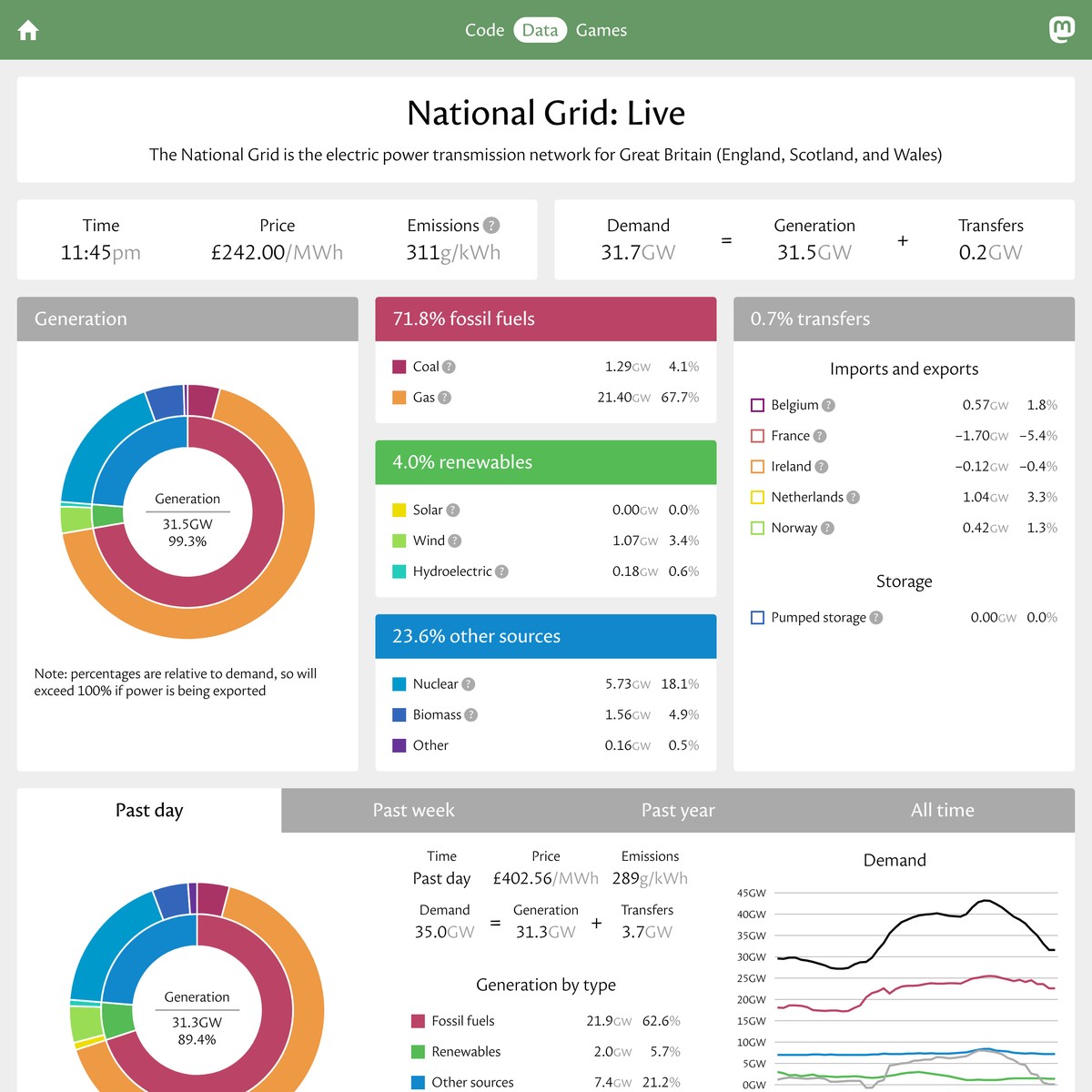1092x1092 pixels.
Task: Click the Biomass help icon
Action: coord(471,714)
